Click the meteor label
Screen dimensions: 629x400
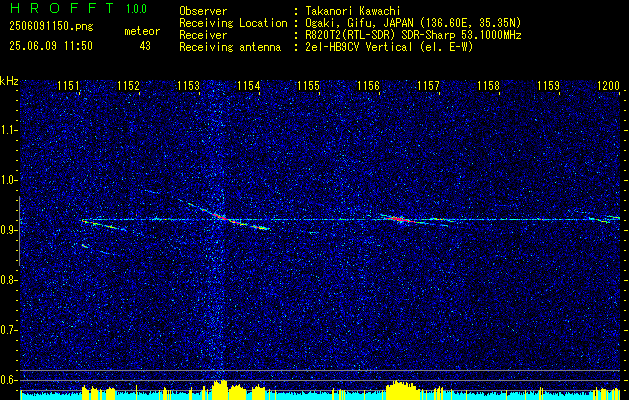coord(142,31)
